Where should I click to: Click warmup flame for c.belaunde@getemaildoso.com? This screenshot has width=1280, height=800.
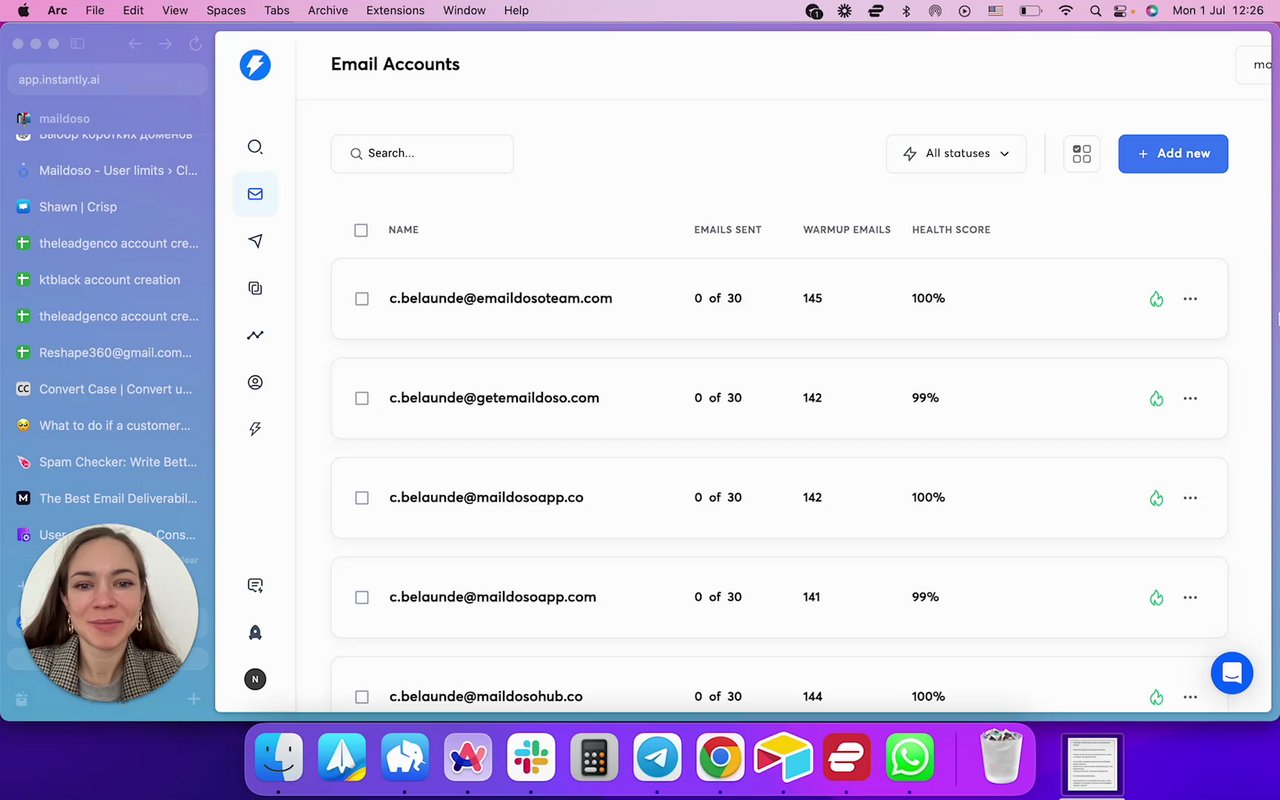tap(1156, 398)
